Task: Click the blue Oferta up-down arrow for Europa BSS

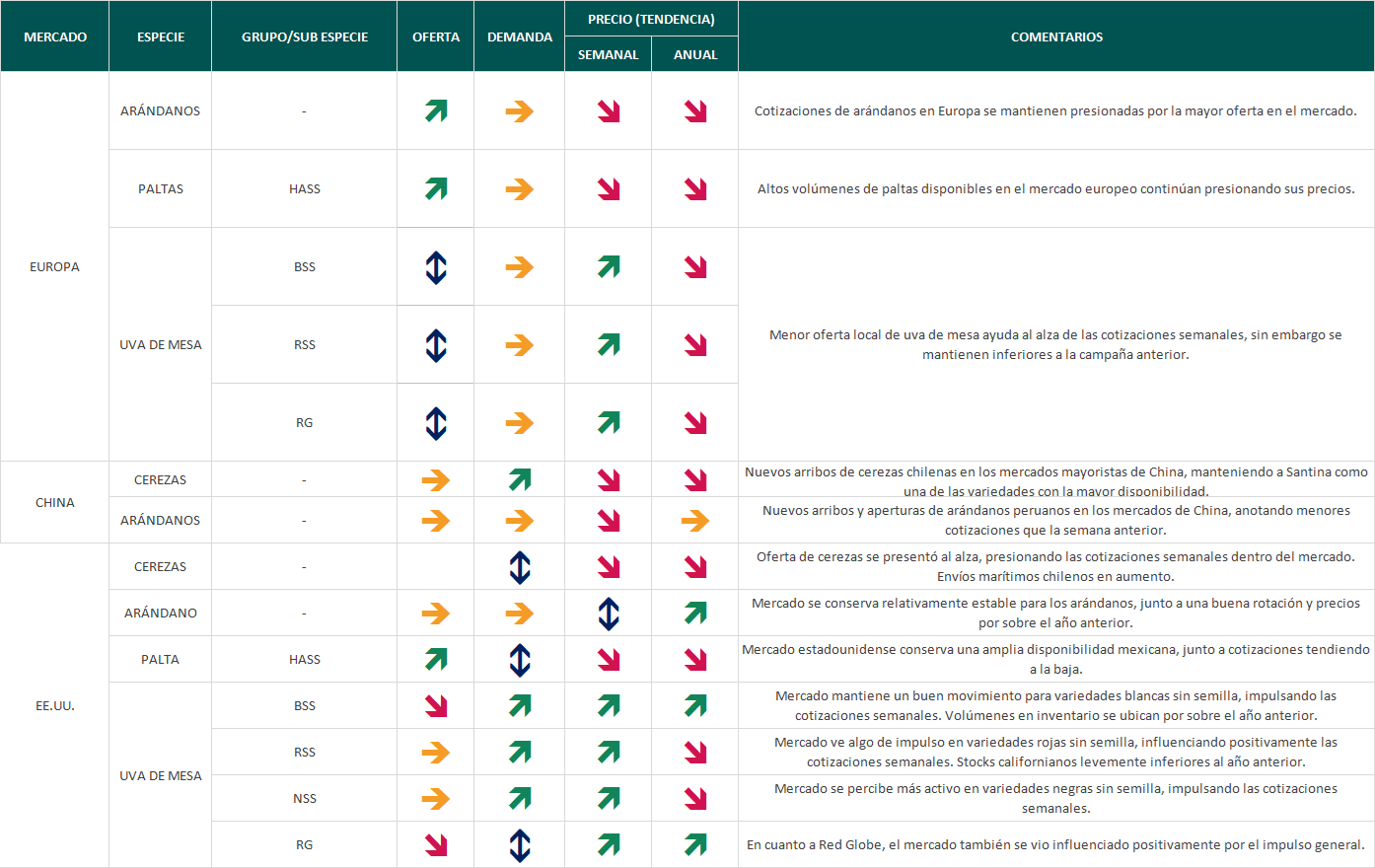Action: (x=436, y=267)
